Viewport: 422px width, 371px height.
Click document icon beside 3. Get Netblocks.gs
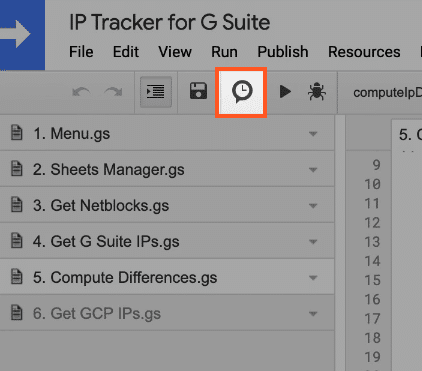click(x=17, y=204)
